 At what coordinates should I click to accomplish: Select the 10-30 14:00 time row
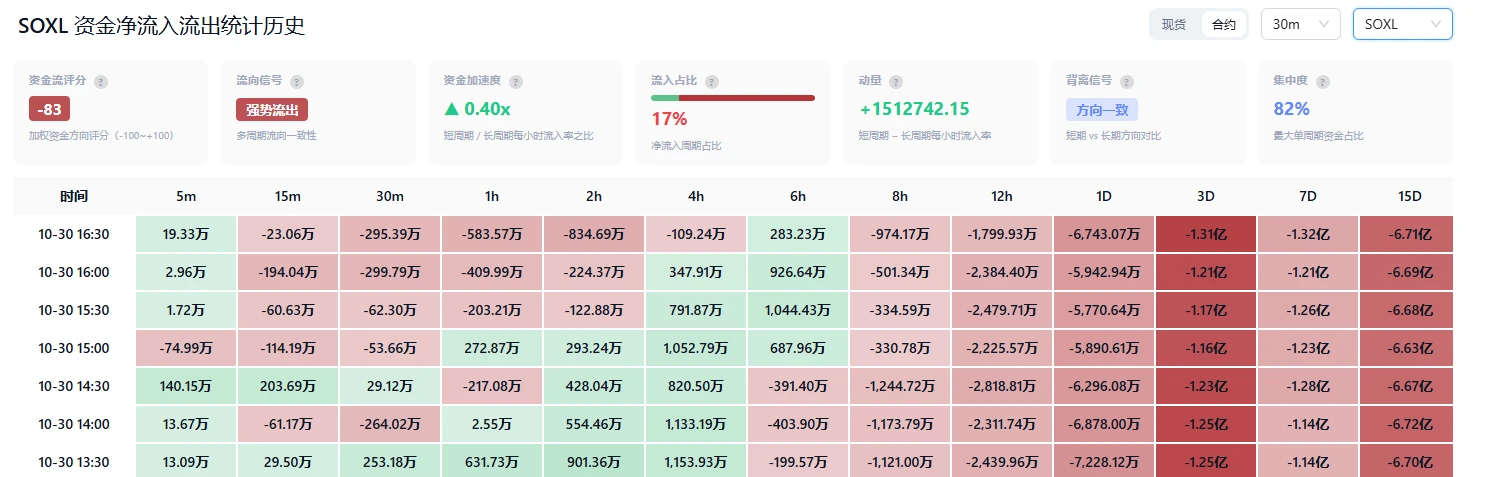pos(733,424)
